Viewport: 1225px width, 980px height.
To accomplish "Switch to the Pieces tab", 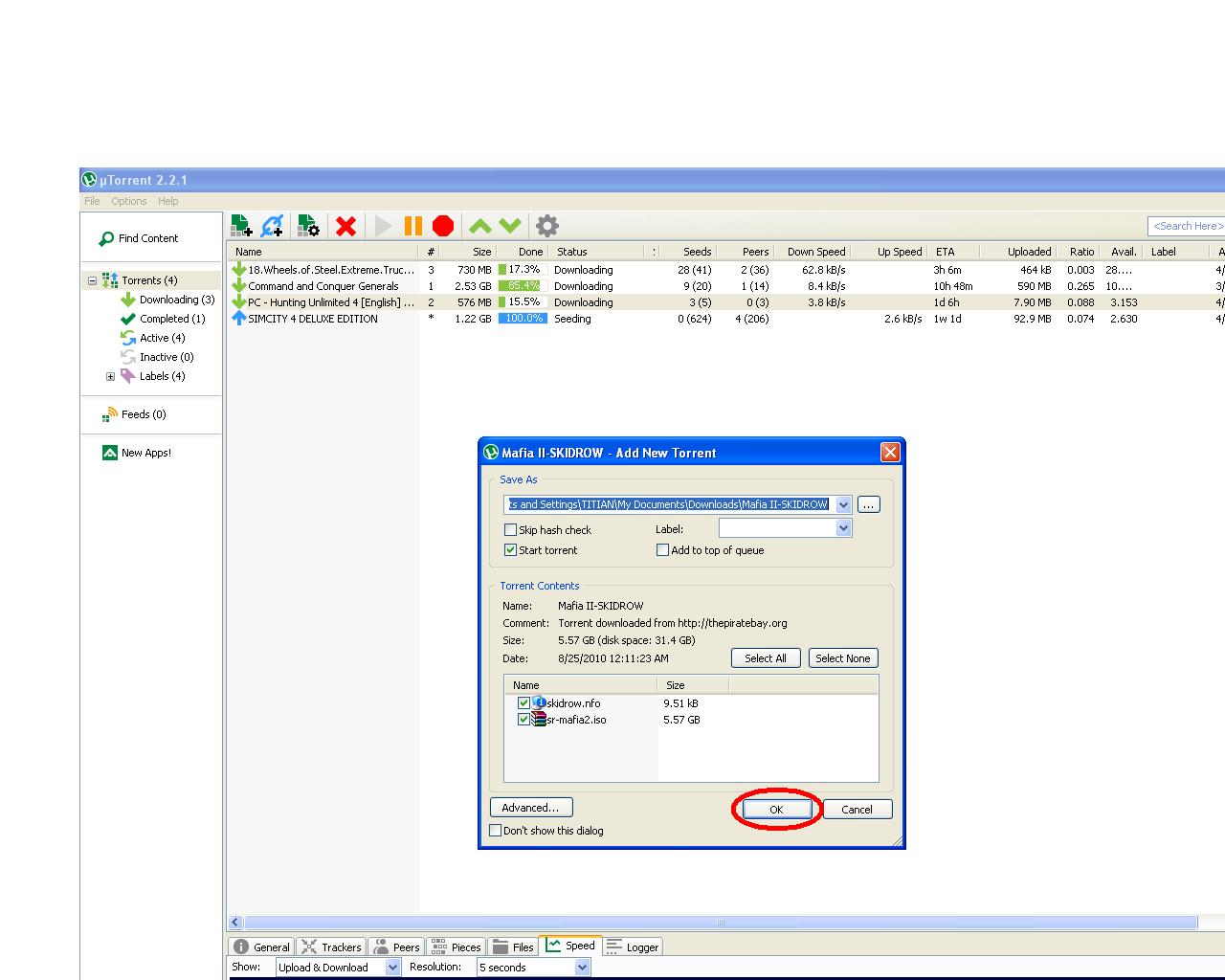I will click(x=456, y=947).
